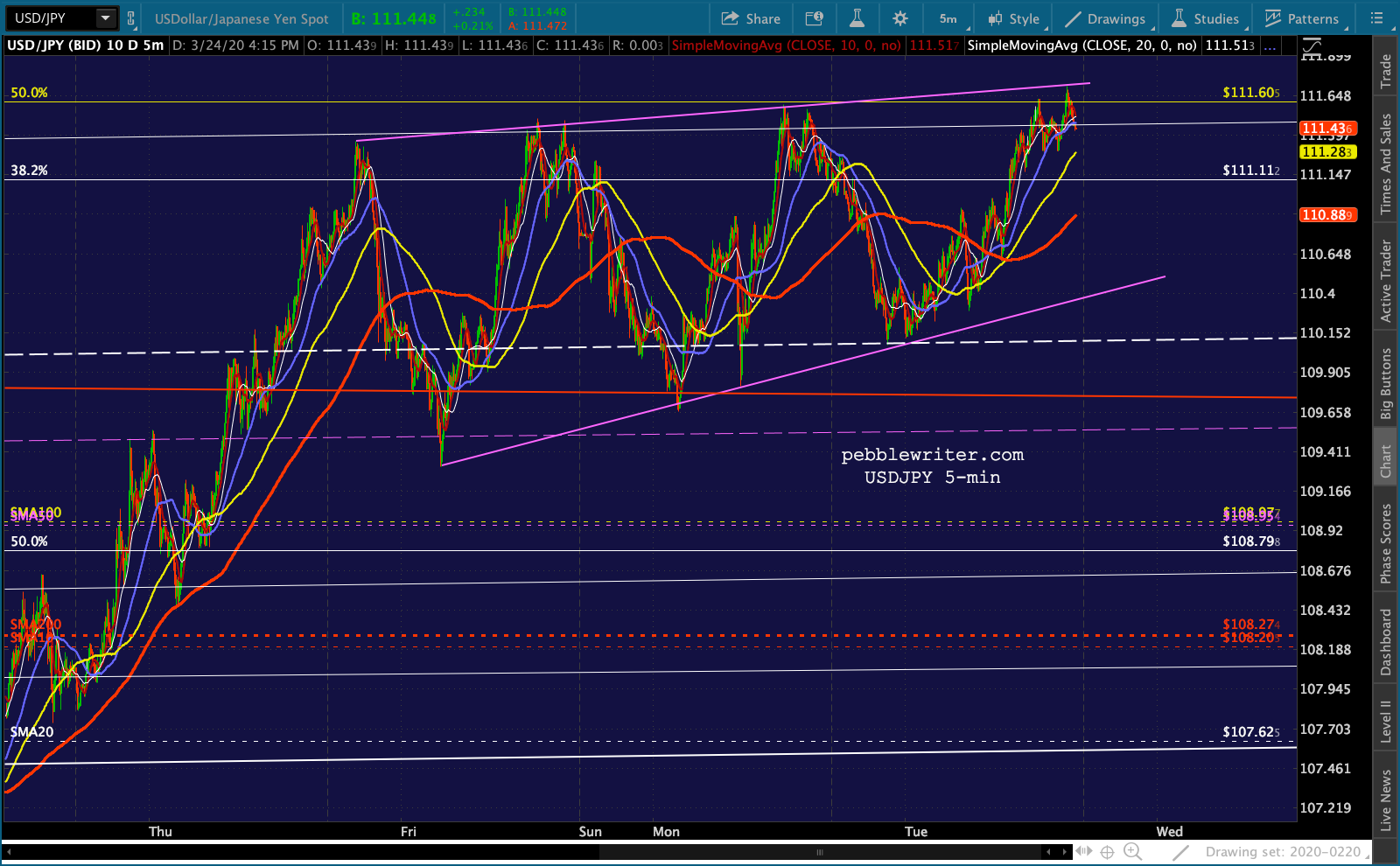Click the USDollar/Japanese Yen Spot description
The width and height of the screenshot is (1400, 866).
tap(241, 18)
